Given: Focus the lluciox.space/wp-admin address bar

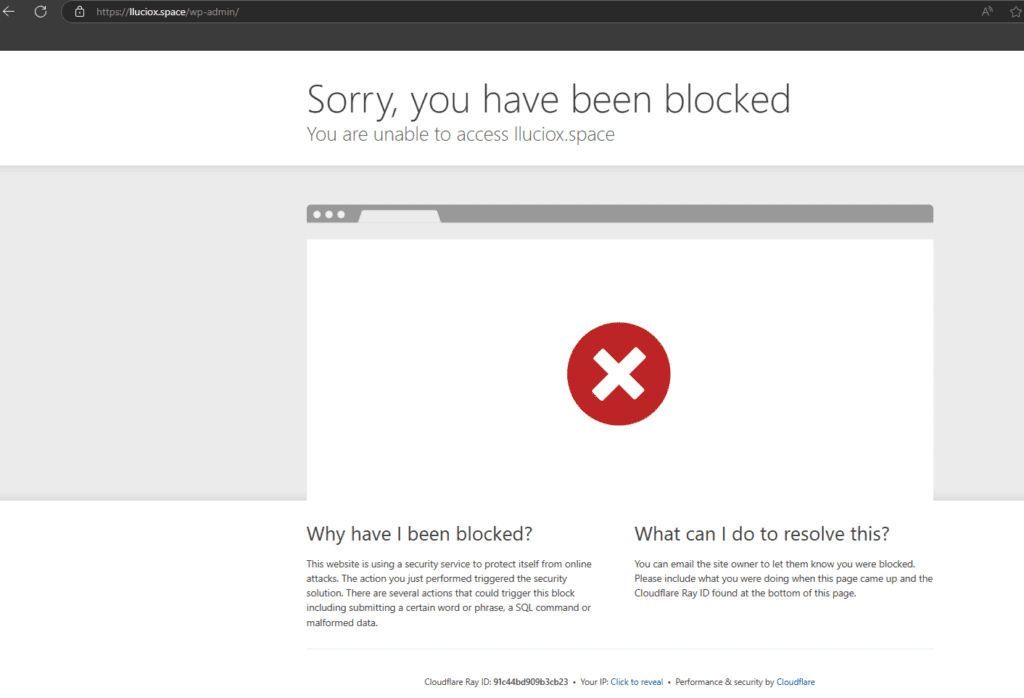Looking at the screenshot, I should 400,12.
